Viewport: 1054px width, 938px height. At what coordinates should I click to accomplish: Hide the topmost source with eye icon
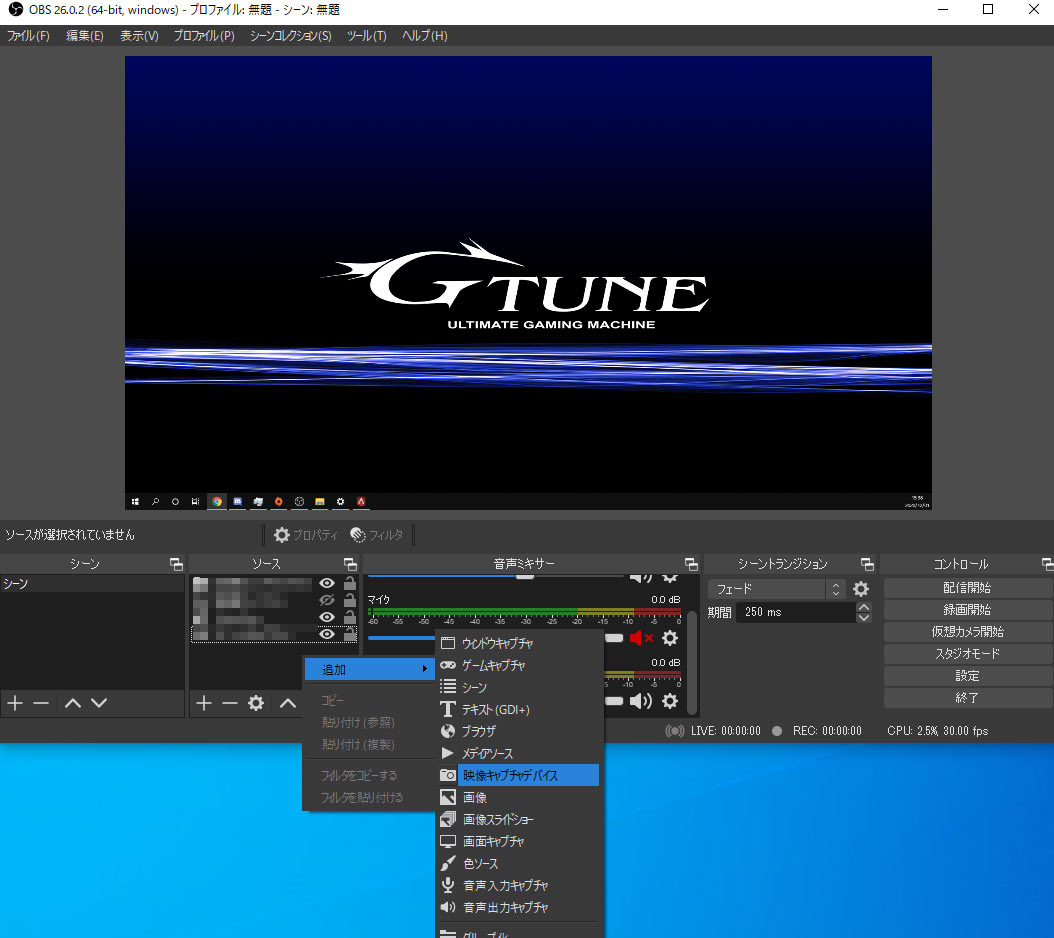(x=327, y=583)
